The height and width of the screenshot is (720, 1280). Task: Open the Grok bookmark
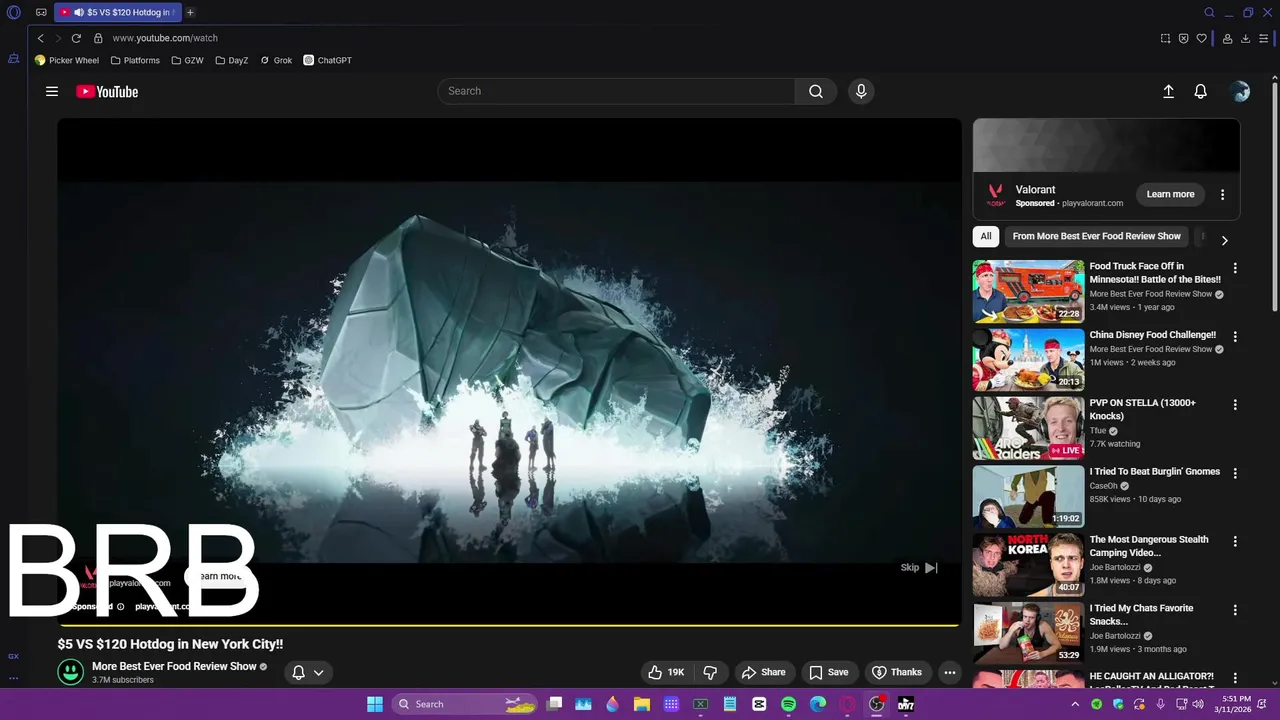coord(276,60)
